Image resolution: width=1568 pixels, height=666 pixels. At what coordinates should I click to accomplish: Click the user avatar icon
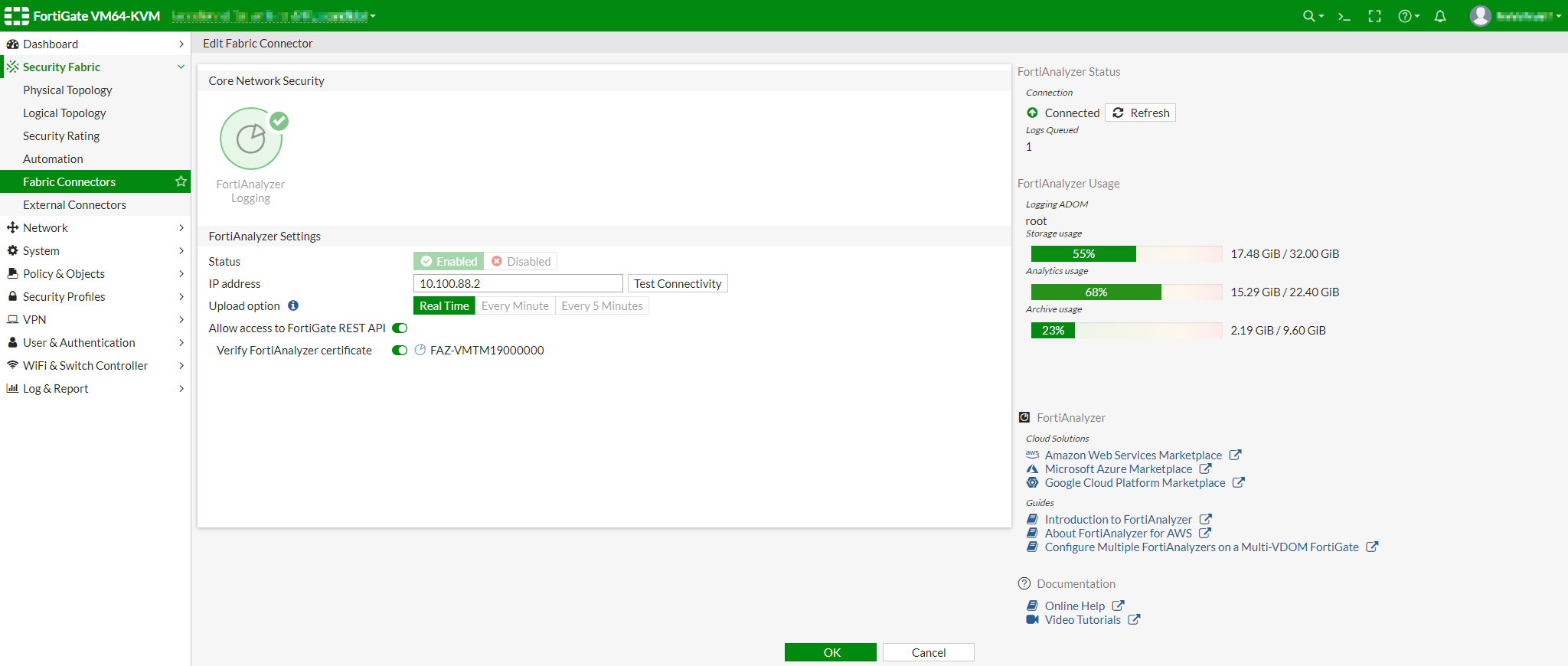point(1480,15)
